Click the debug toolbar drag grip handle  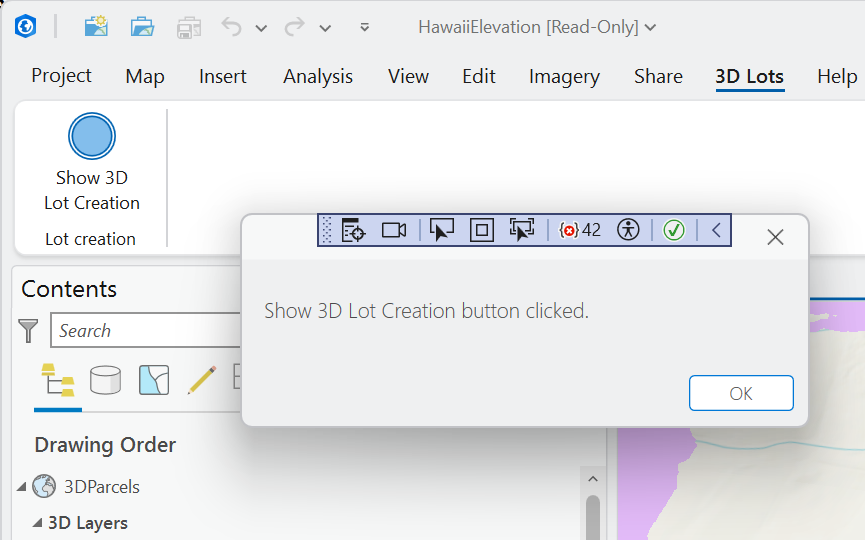[327, 230]
